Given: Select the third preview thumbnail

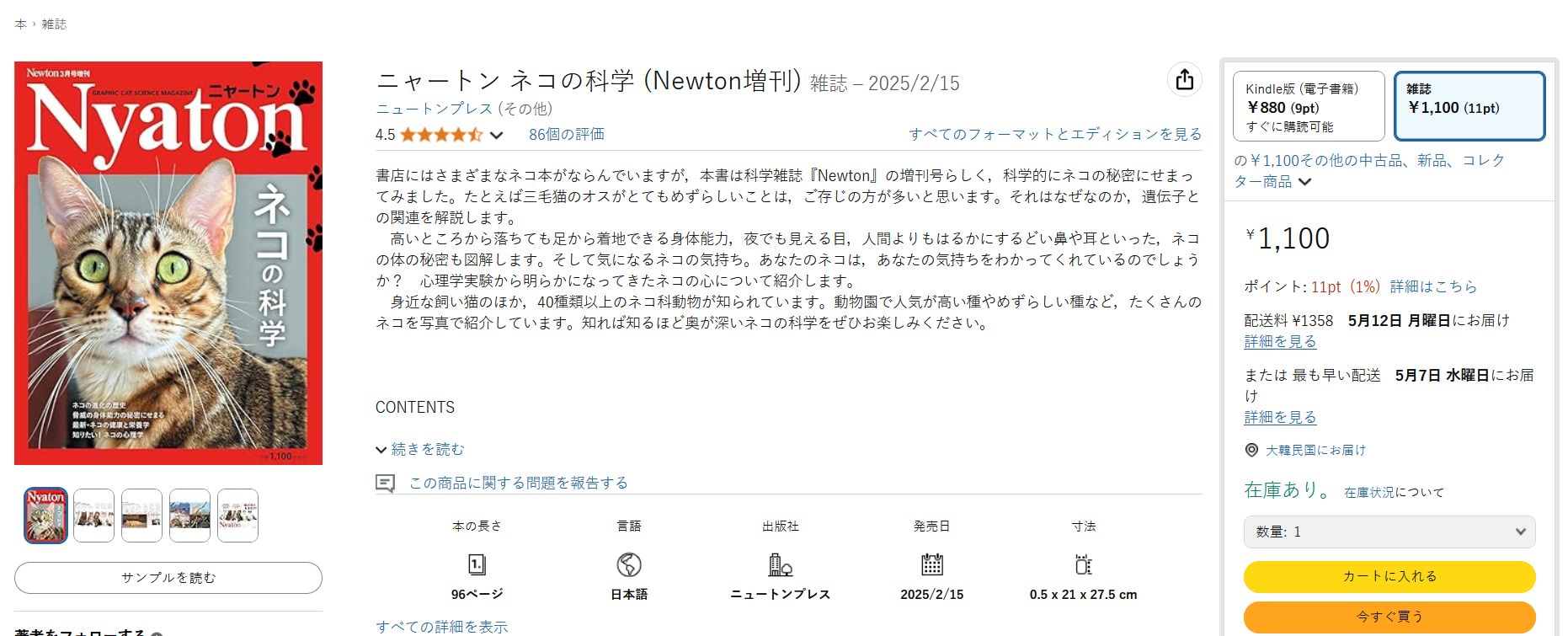Looking at the screenshot, I should pyautogui.click(x=141, y=515).
